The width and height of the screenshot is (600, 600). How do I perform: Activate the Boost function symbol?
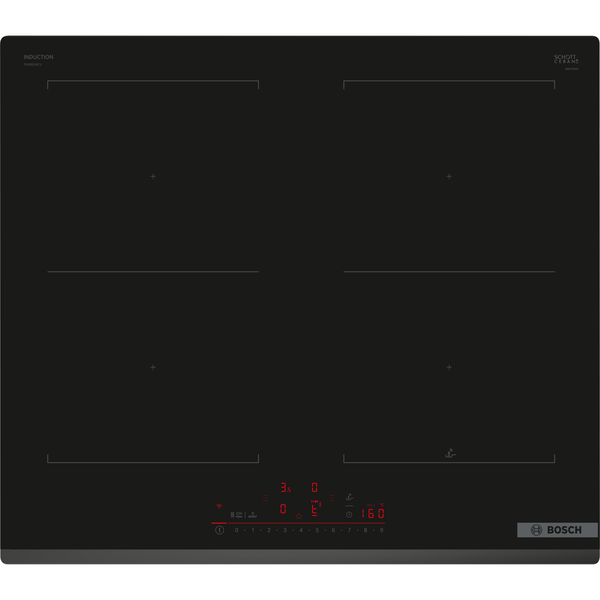tap(253, 515)
